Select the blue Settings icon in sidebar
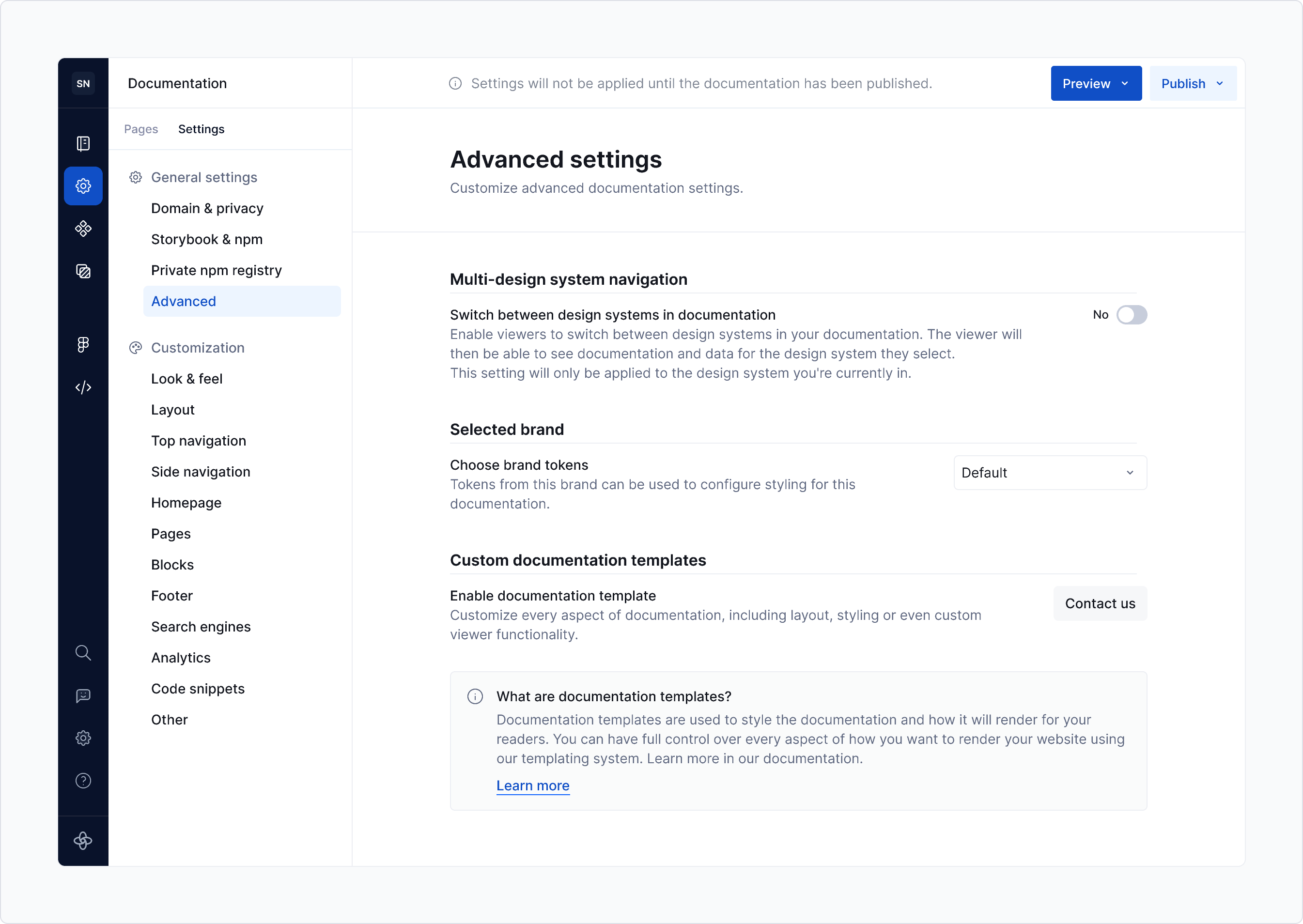Screen dimensions: 1303x924 point(83,185)
